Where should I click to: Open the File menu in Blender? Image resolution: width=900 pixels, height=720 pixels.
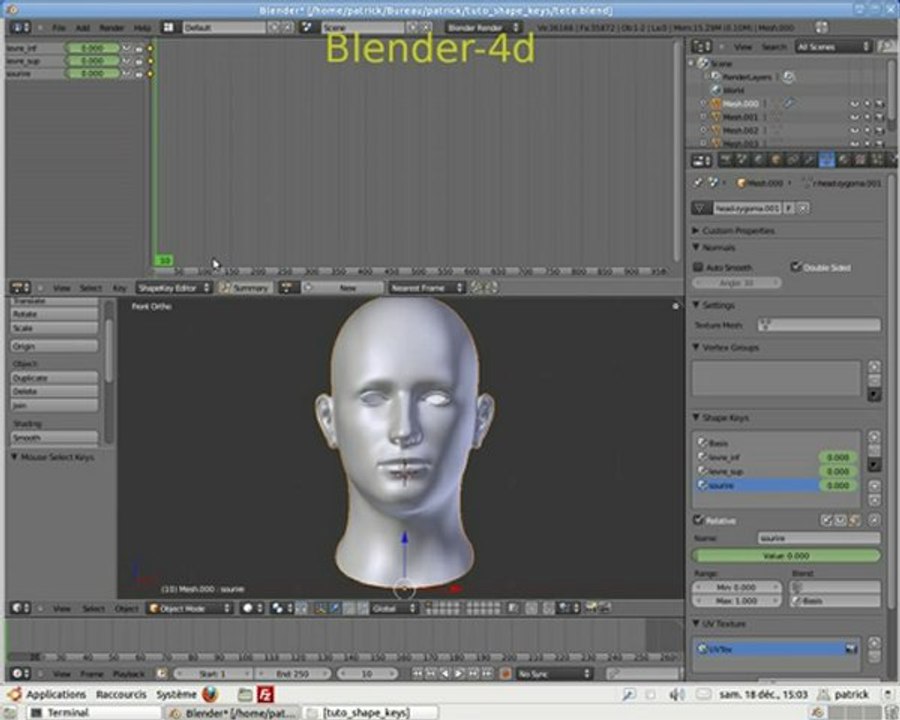click(59, 28)
